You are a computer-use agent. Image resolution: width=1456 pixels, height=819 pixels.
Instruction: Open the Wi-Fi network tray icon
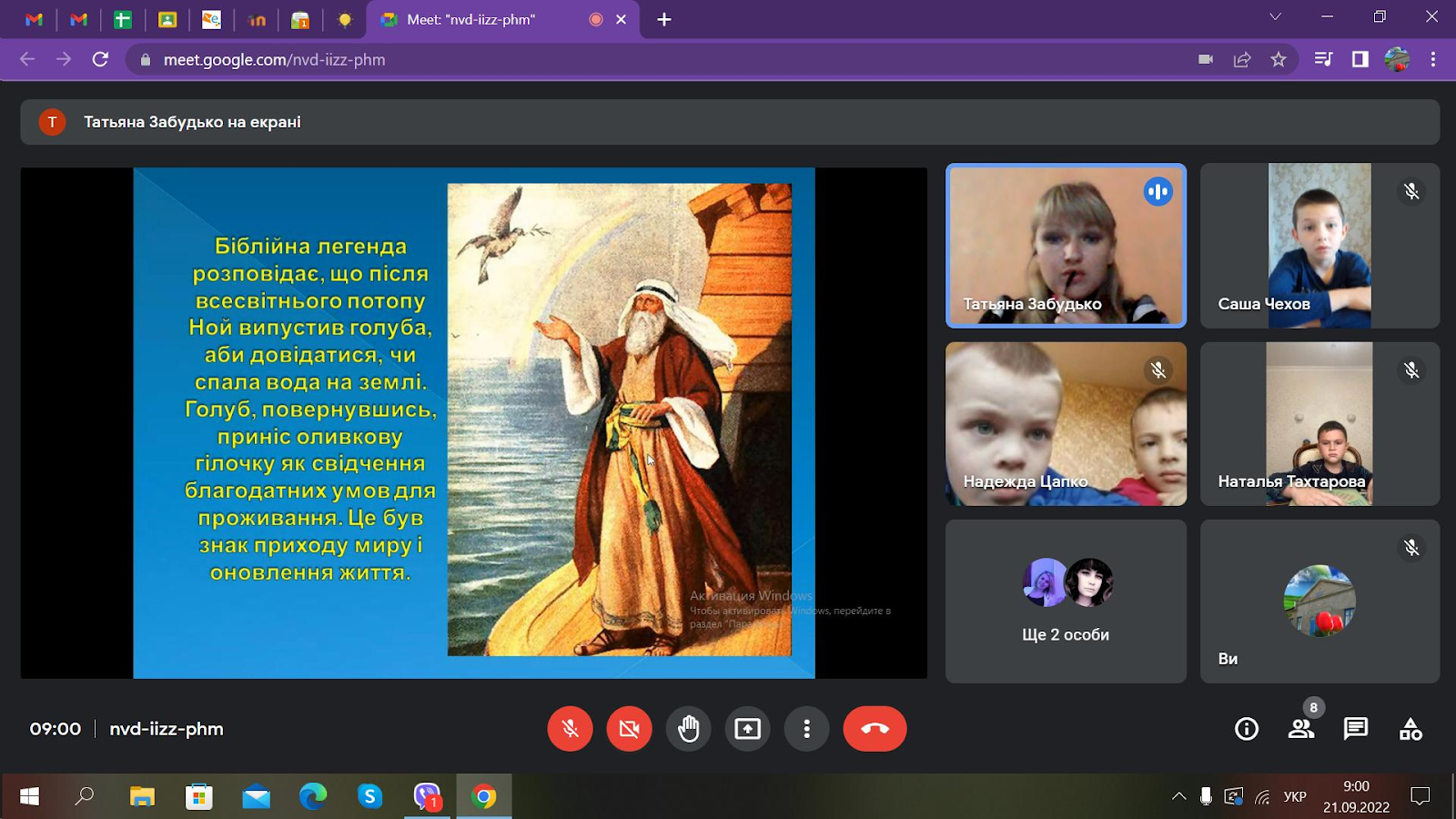pos(1262,796)
